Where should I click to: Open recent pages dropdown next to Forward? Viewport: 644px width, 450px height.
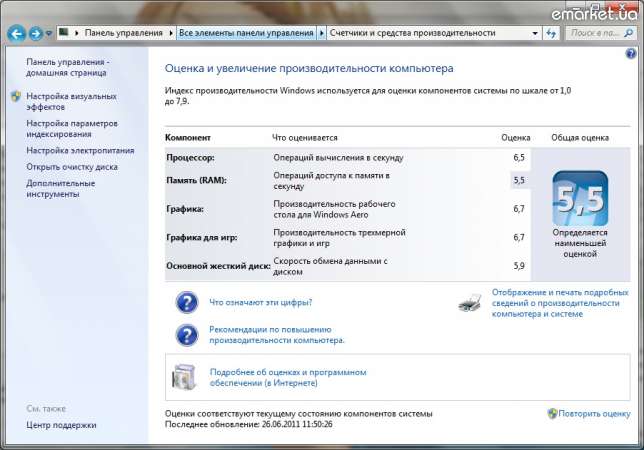click(49, 33)
